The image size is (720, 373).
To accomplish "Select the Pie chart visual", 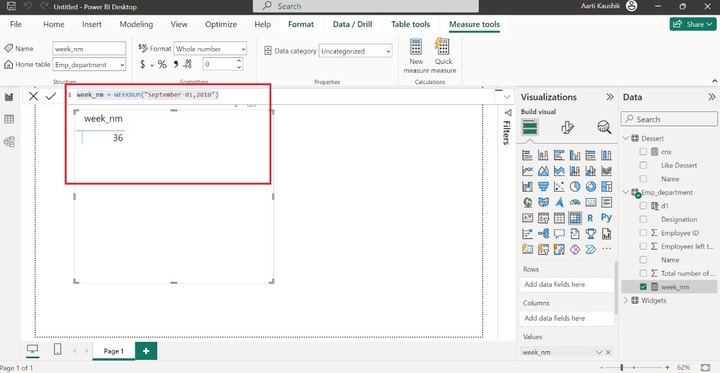I will coord(575,186).
